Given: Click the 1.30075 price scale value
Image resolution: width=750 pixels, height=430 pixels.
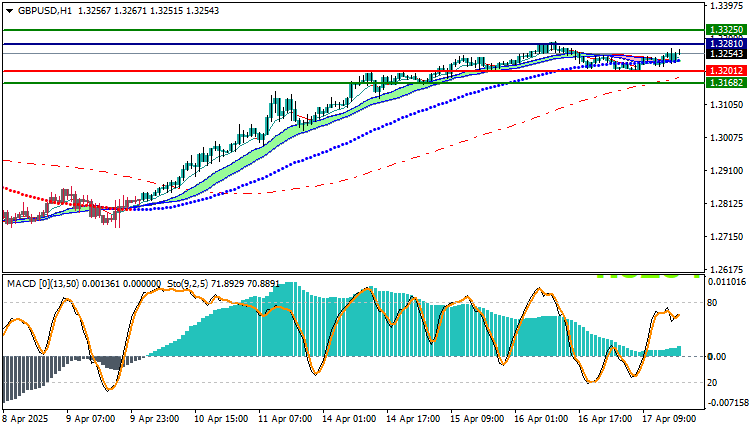Looking at the screenshot, I should pyautogui.click(x=727, y=138).
